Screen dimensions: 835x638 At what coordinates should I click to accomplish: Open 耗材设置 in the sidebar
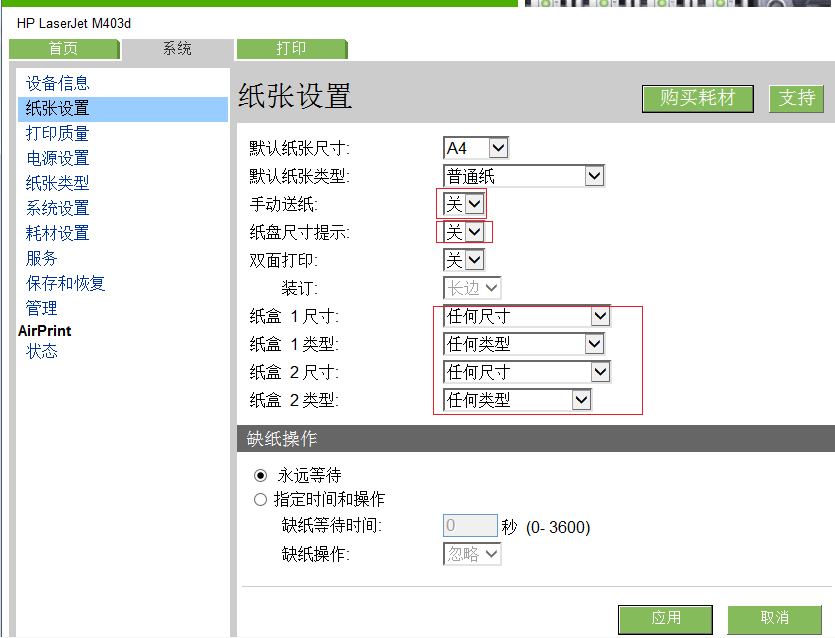click(57, 233)
